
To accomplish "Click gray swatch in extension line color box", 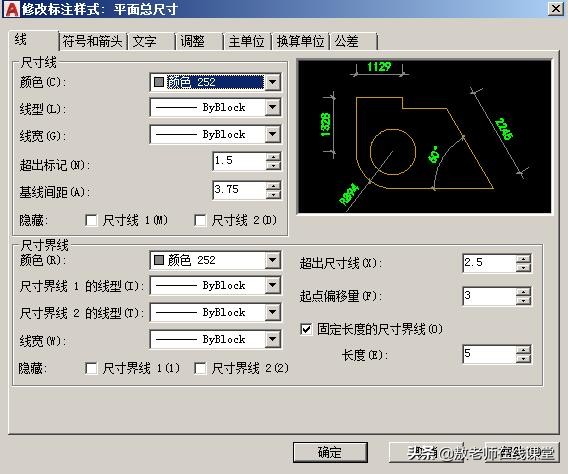I will tap(159, 260).
